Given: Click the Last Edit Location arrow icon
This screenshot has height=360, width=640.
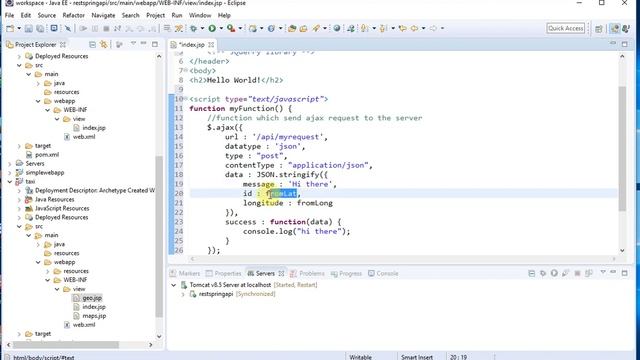Looking at the screenshot, I should coord(402,29).
